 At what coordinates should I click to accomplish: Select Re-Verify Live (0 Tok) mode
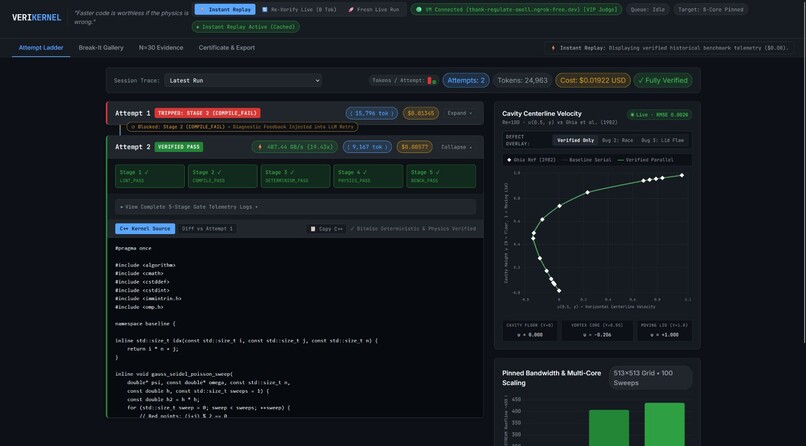299,9
